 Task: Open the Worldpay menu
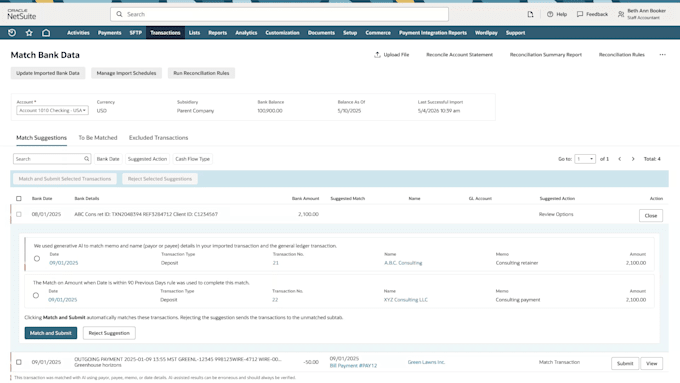point(486,33)
